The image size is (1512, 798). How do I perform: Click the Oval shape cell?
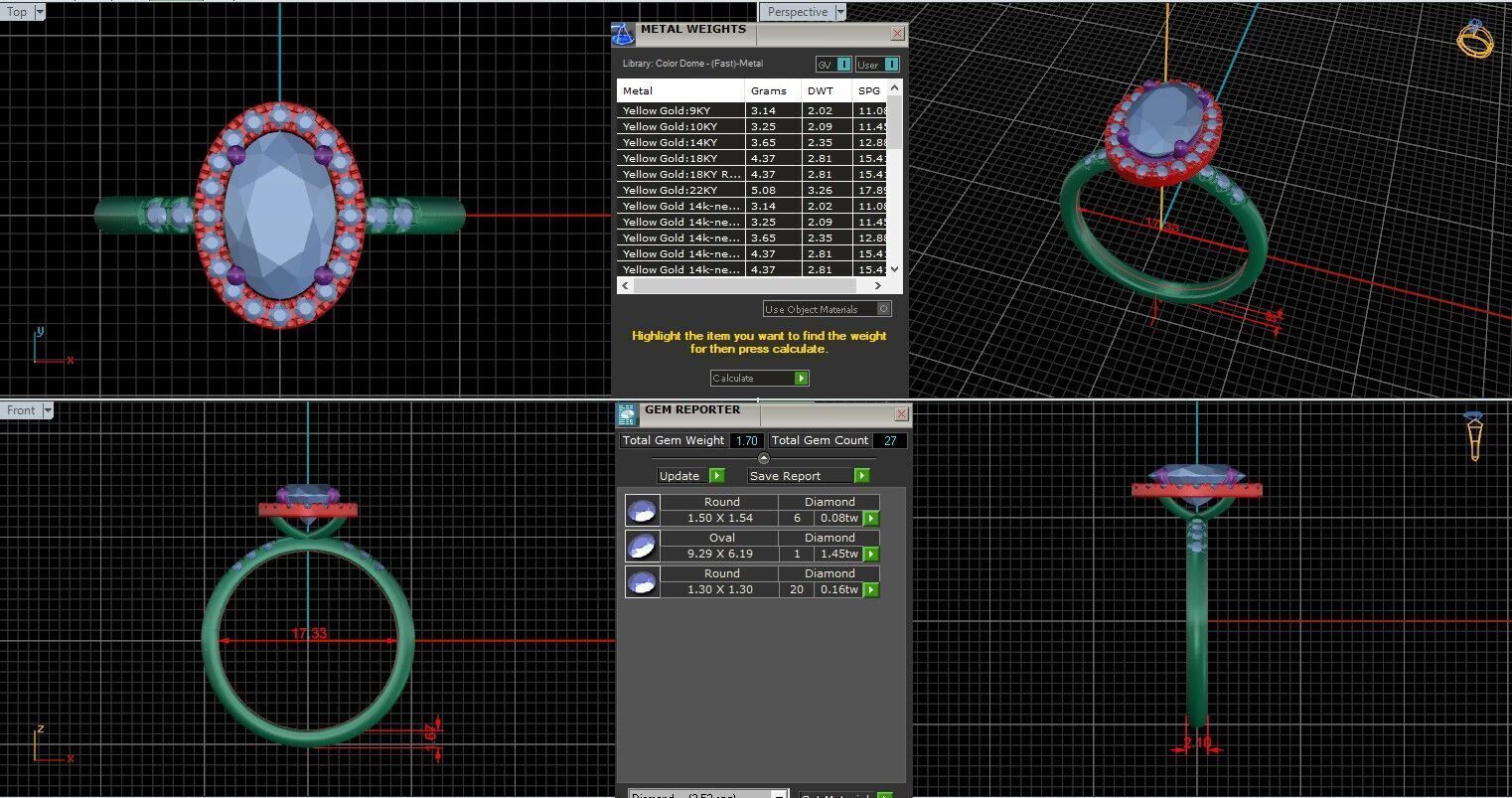point(721,538)
